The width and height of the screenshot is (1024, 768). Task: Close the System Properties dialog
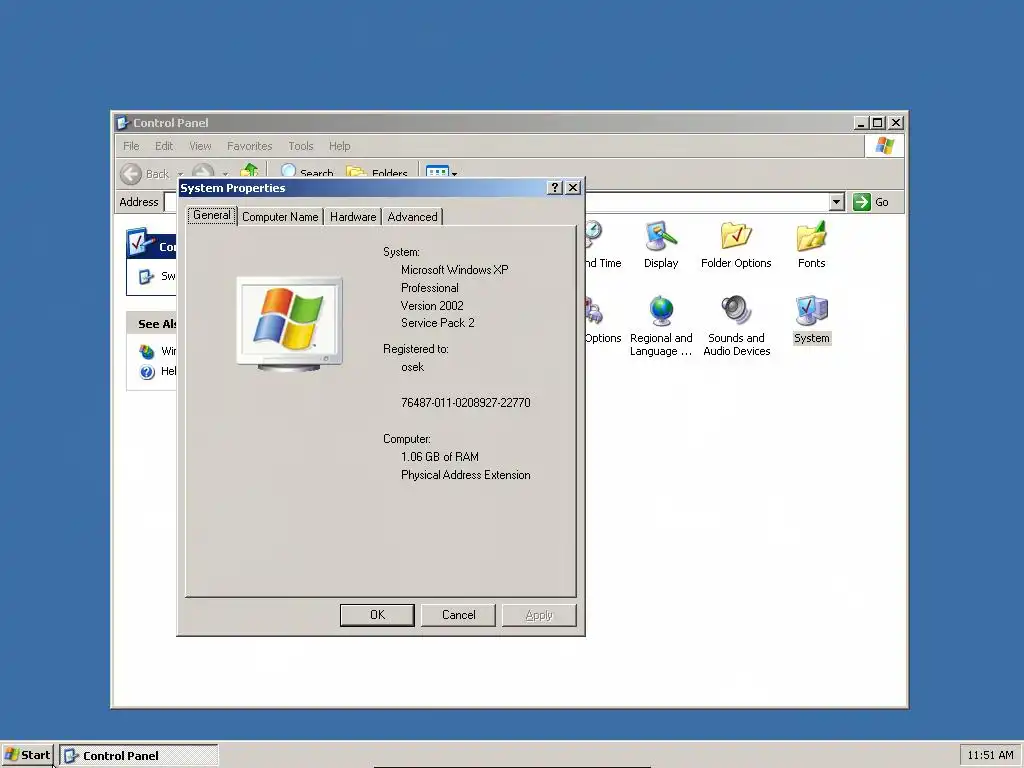tap(573, 187)
